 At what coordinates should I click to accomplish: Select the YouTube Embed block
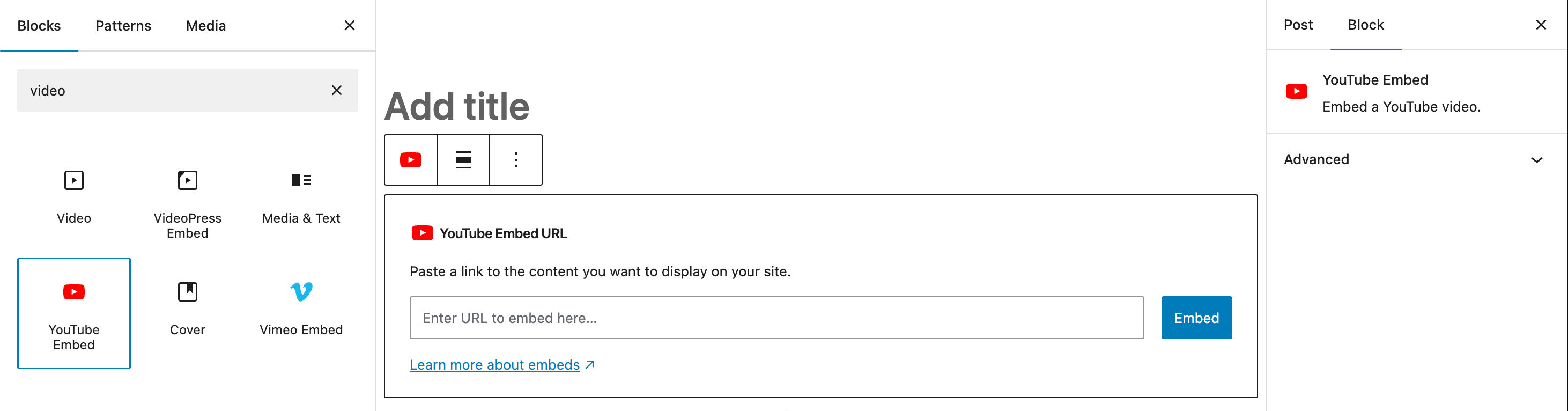click(x=73, y=313)
